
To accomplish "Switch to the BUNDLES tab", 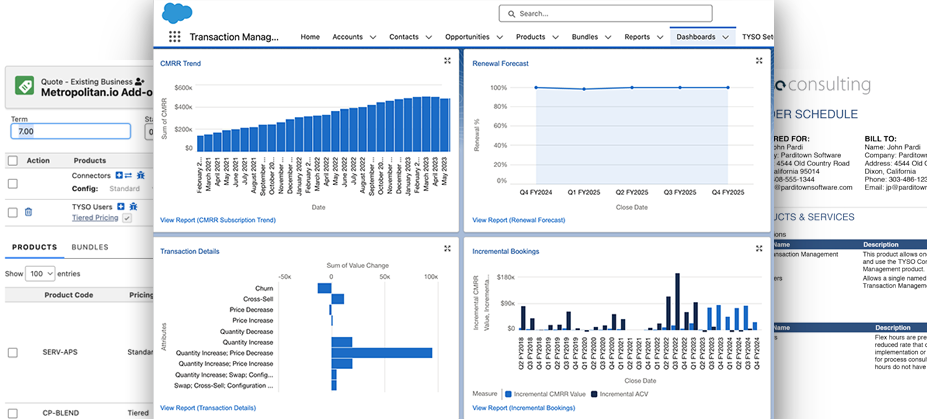I will click(x=90, y=247).
